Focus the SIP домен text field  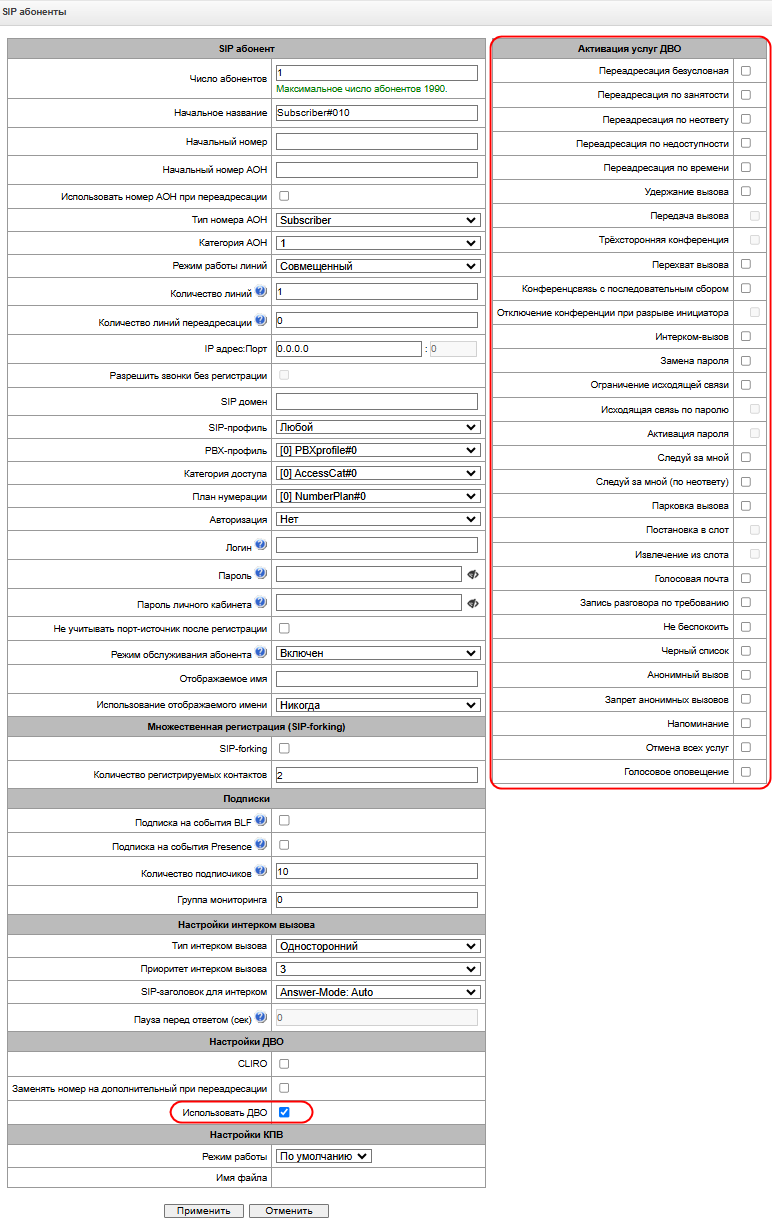click(x=377, y=401)
